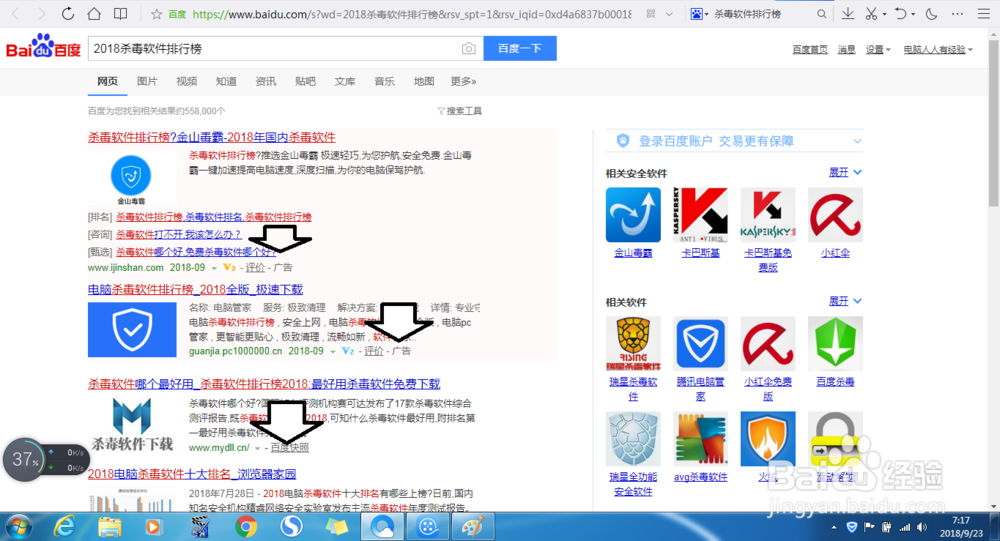1000x541 pixels.
Task: Open result 电脑杀毒软件排行榜_2018全版_极速下载
Action: click(195, 290)
